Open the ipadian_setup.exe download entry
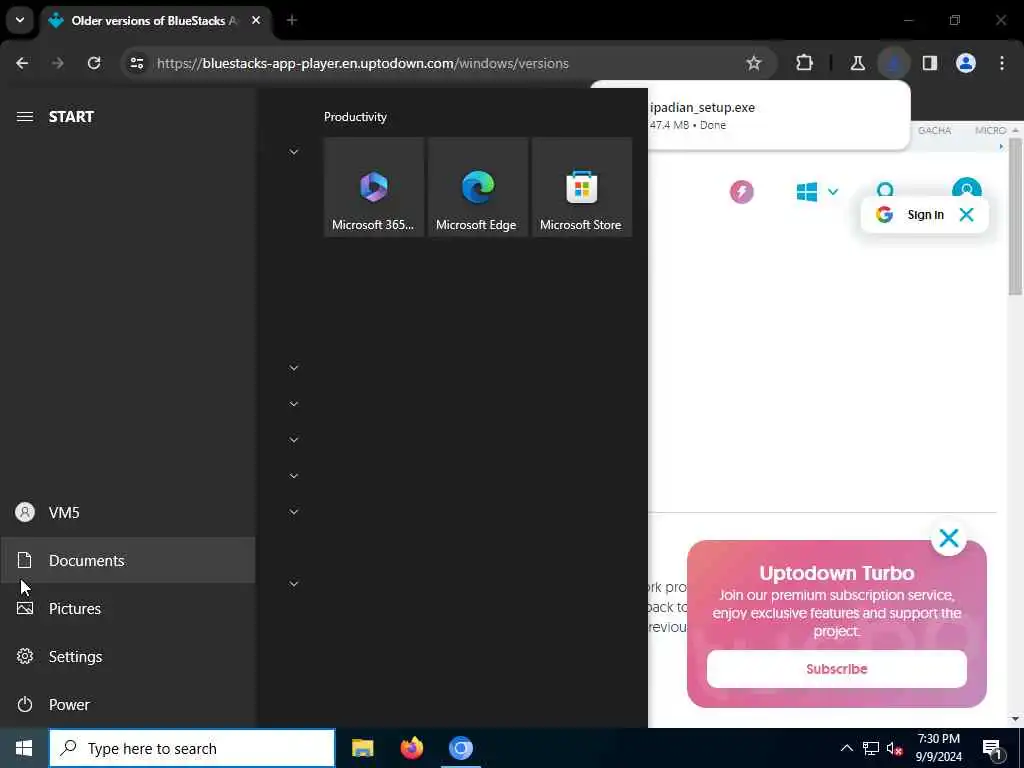The height and width of the screenshot is (768, 1024). coord(777,116)
